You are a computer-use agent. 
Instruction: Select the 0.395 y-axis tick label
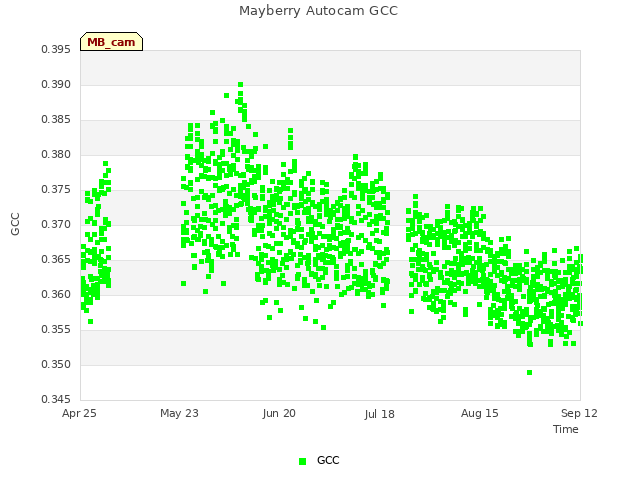coord(56,49)
